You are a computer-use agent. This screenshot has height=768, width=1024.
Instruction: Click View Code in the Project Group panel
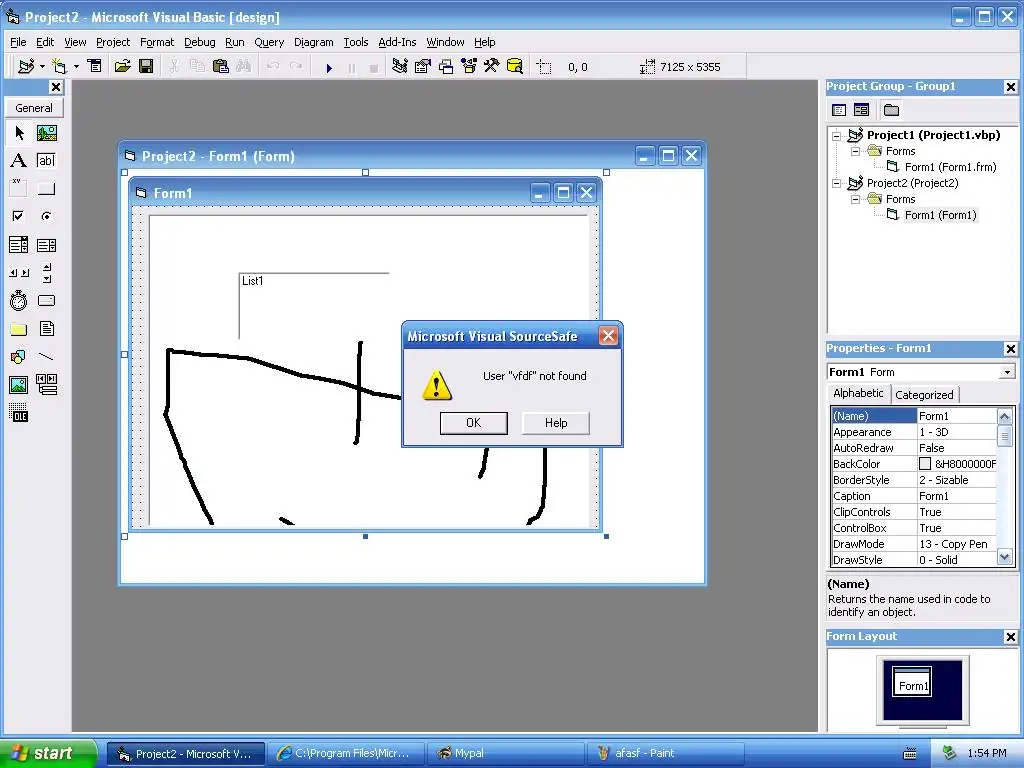[x=839, y=110]
